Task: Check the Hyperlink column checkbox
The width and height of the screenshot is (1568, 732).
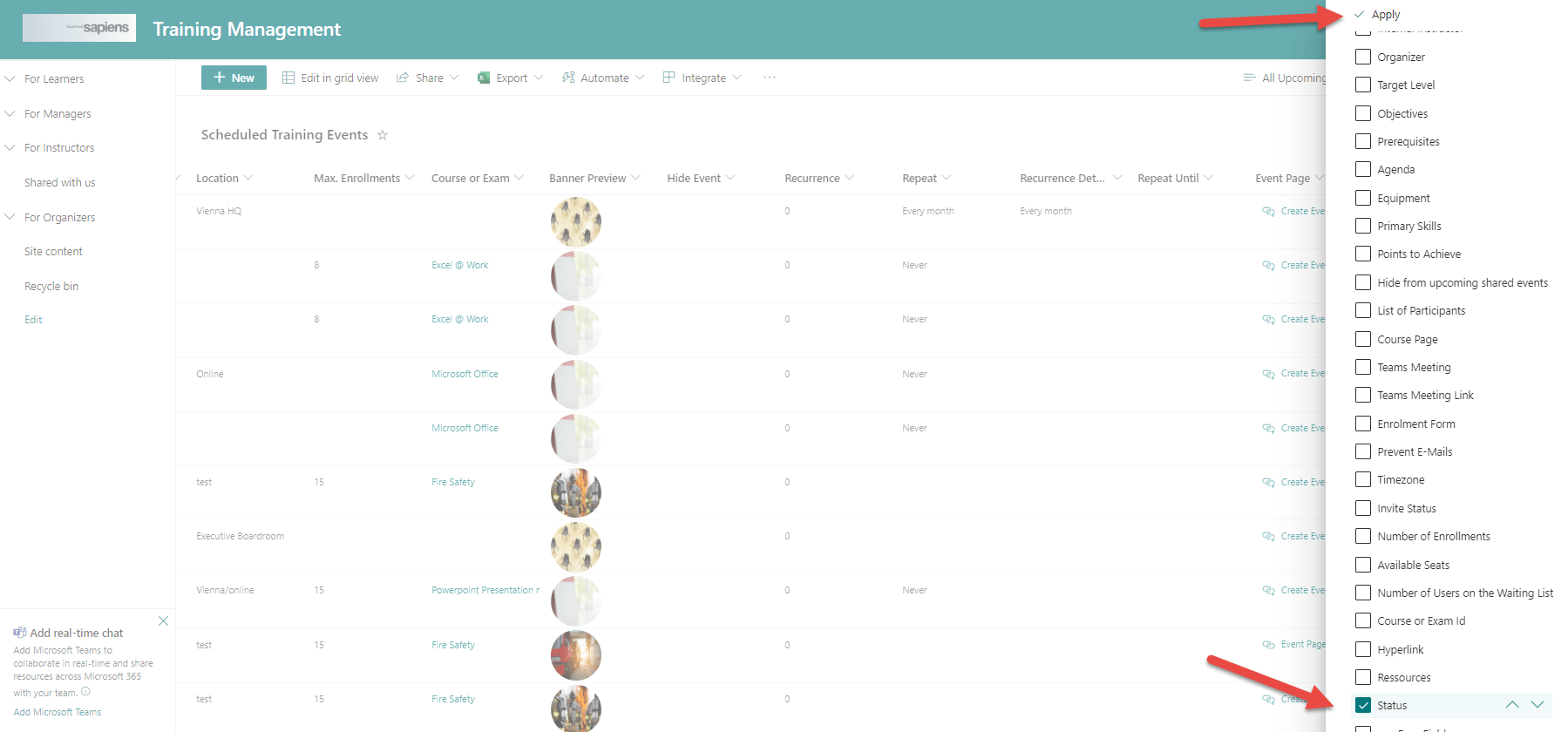Action: coord(1363,649)
